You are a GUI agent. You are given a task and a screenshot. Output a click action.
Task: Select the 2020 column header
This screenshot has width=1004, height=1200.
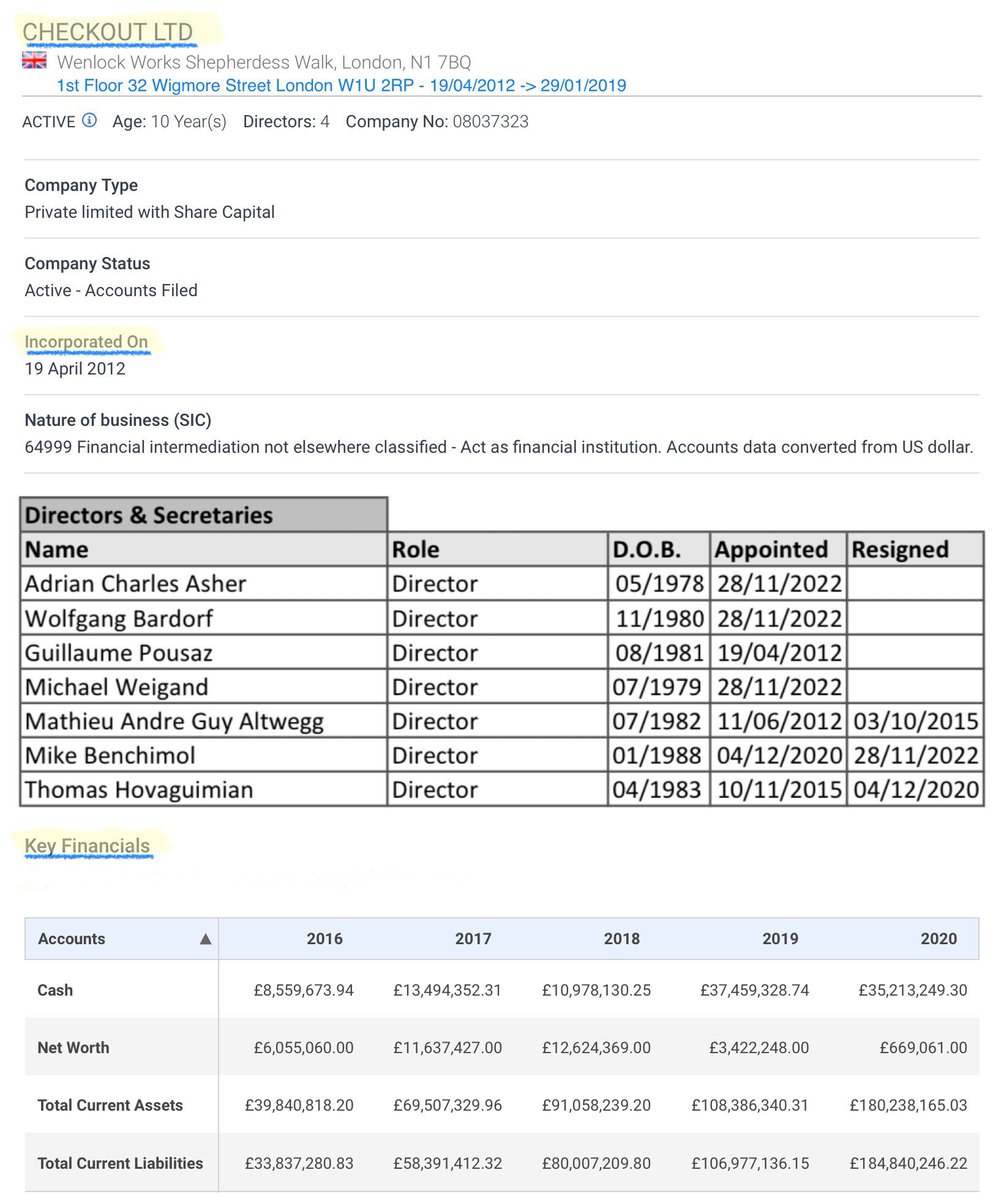(938, 939)
